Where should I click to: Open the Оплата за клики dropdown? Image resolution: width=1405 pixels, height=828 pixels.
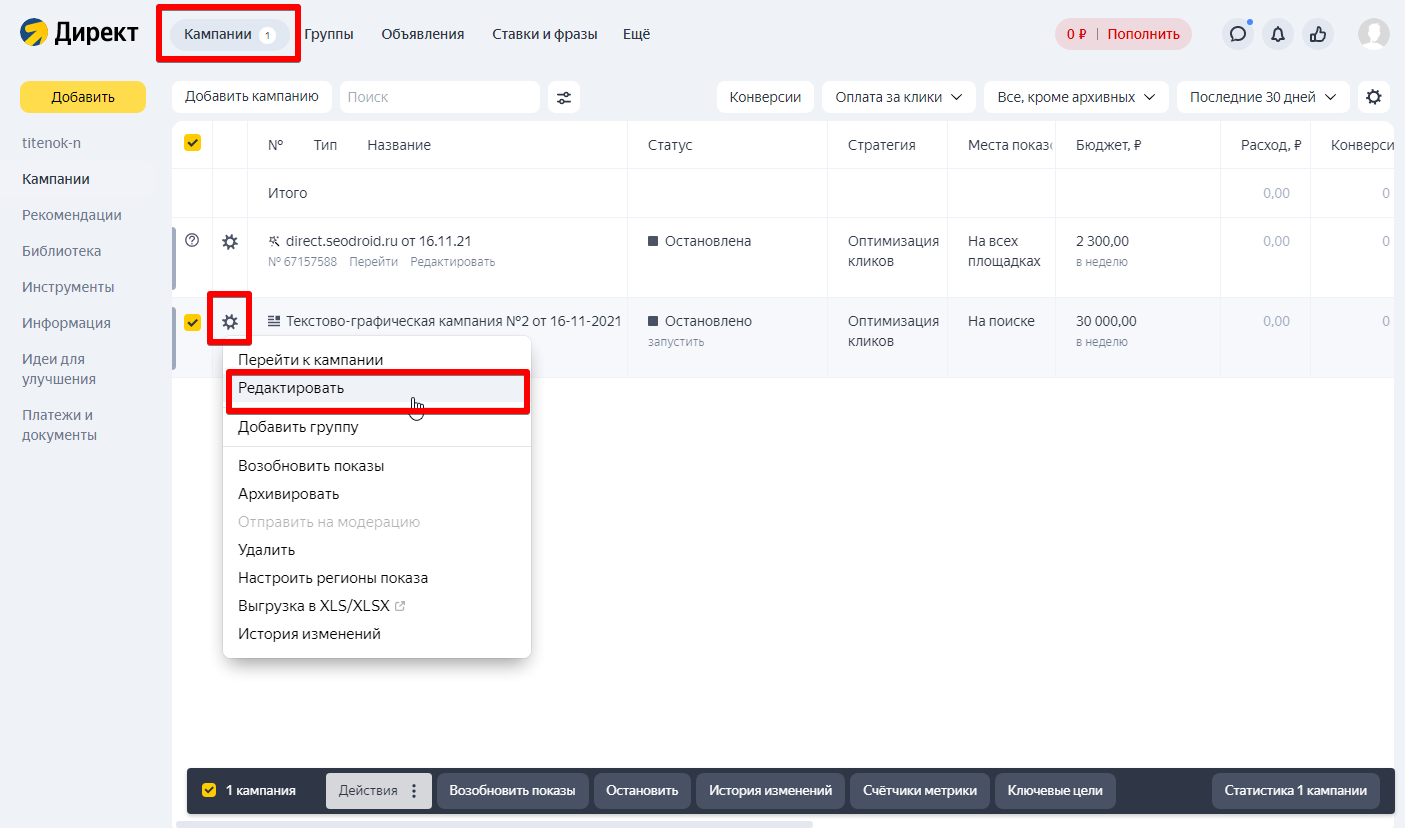coord(898,97)
